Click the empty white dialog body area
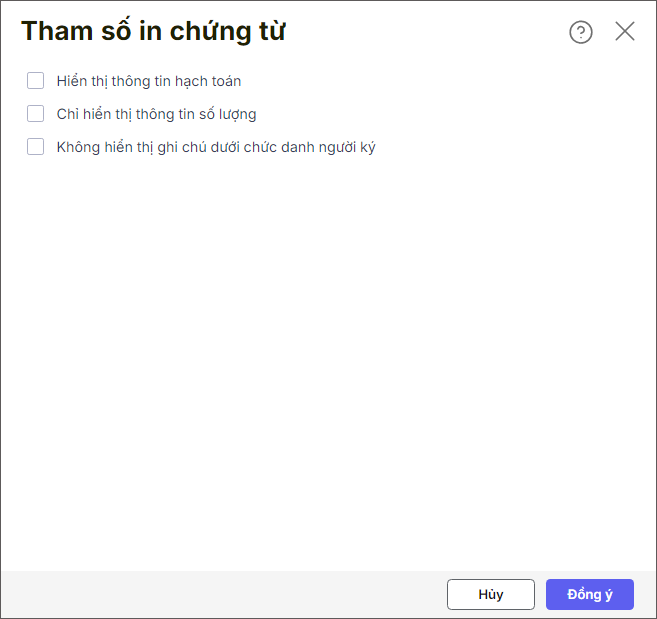 click(x=328, y=360)
